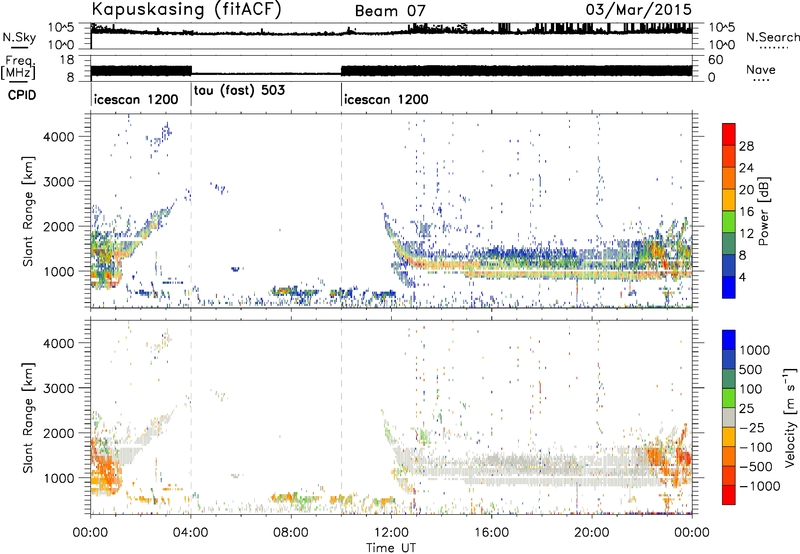Click the 'Time UT' axis label
Image resolution: width=800 pixels, height=554 pixels.
click(x=391, y=548)
